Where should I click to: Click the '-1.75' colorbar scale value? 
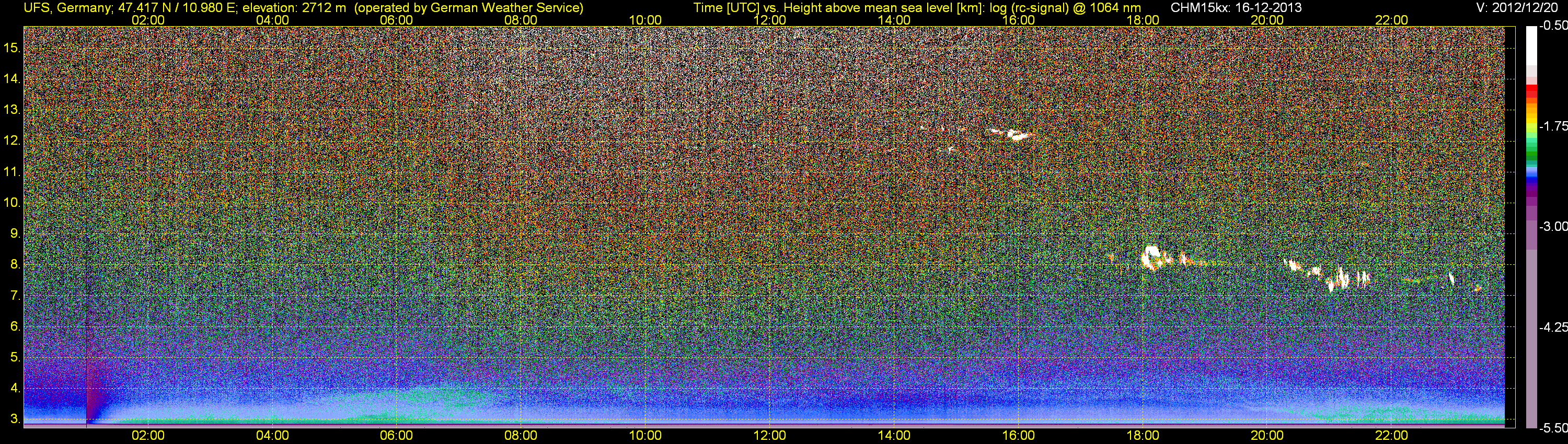tap(1553, 126)
